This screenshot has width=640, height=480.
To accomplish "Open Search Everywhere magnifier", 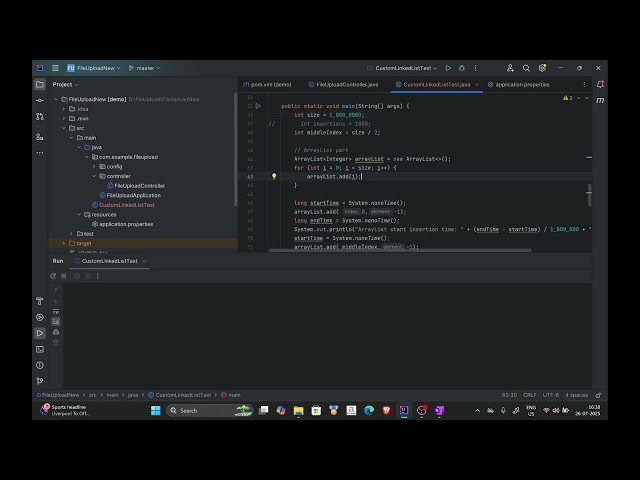I will coord(526,68).
